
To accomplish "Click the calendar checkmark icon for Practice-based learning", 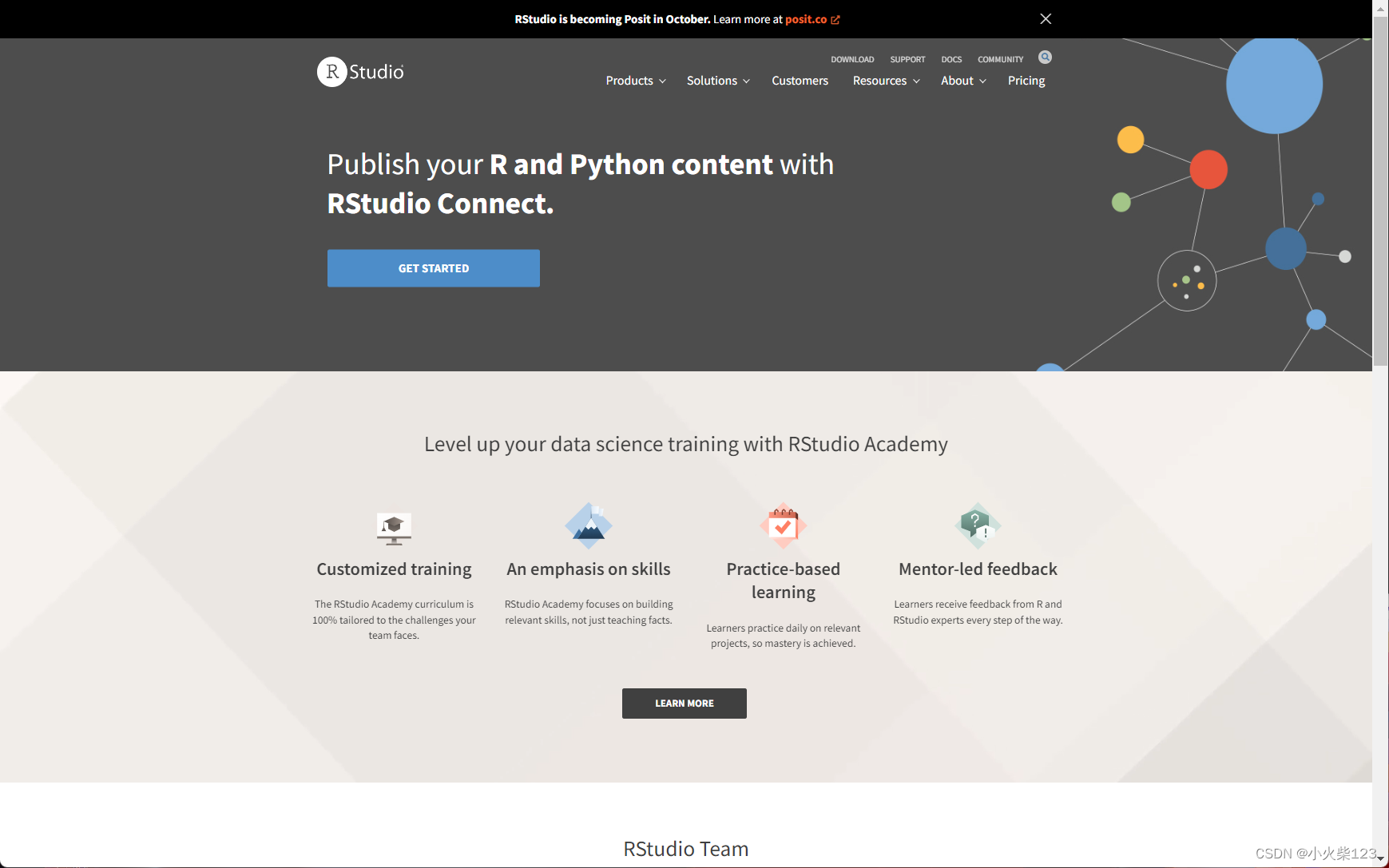I will pos(784,525).
